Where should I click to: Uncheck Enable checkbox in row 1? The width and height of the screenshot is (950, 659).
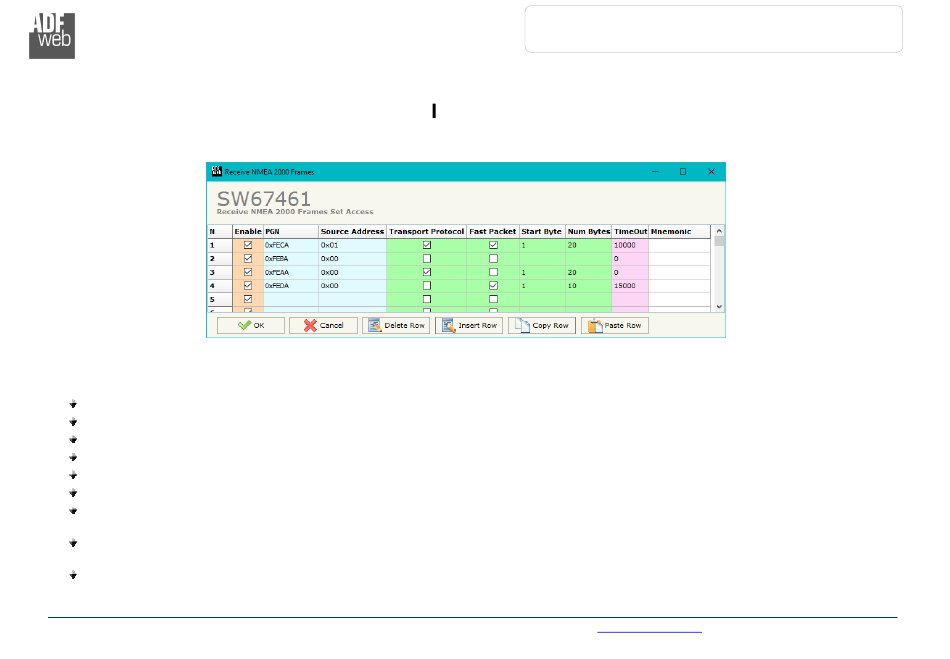(248, 245)
